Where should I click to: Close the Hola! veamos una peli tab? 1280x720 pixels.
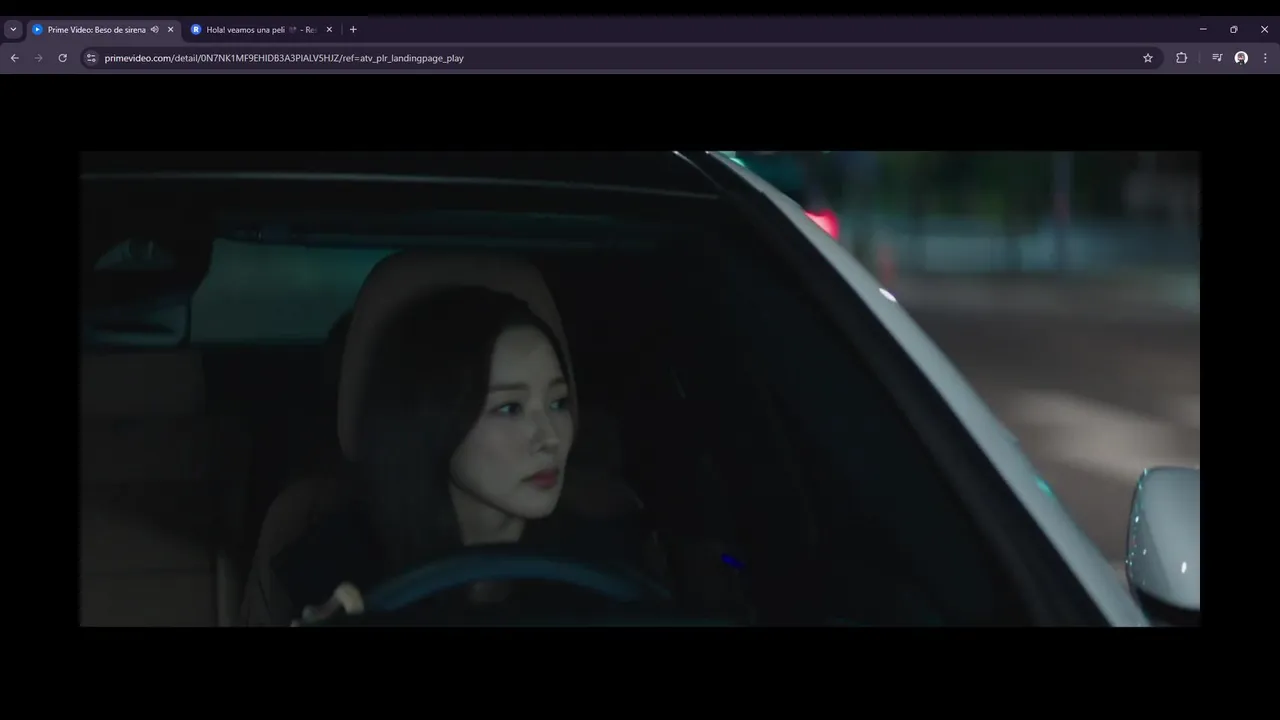[x=329, y=30]
